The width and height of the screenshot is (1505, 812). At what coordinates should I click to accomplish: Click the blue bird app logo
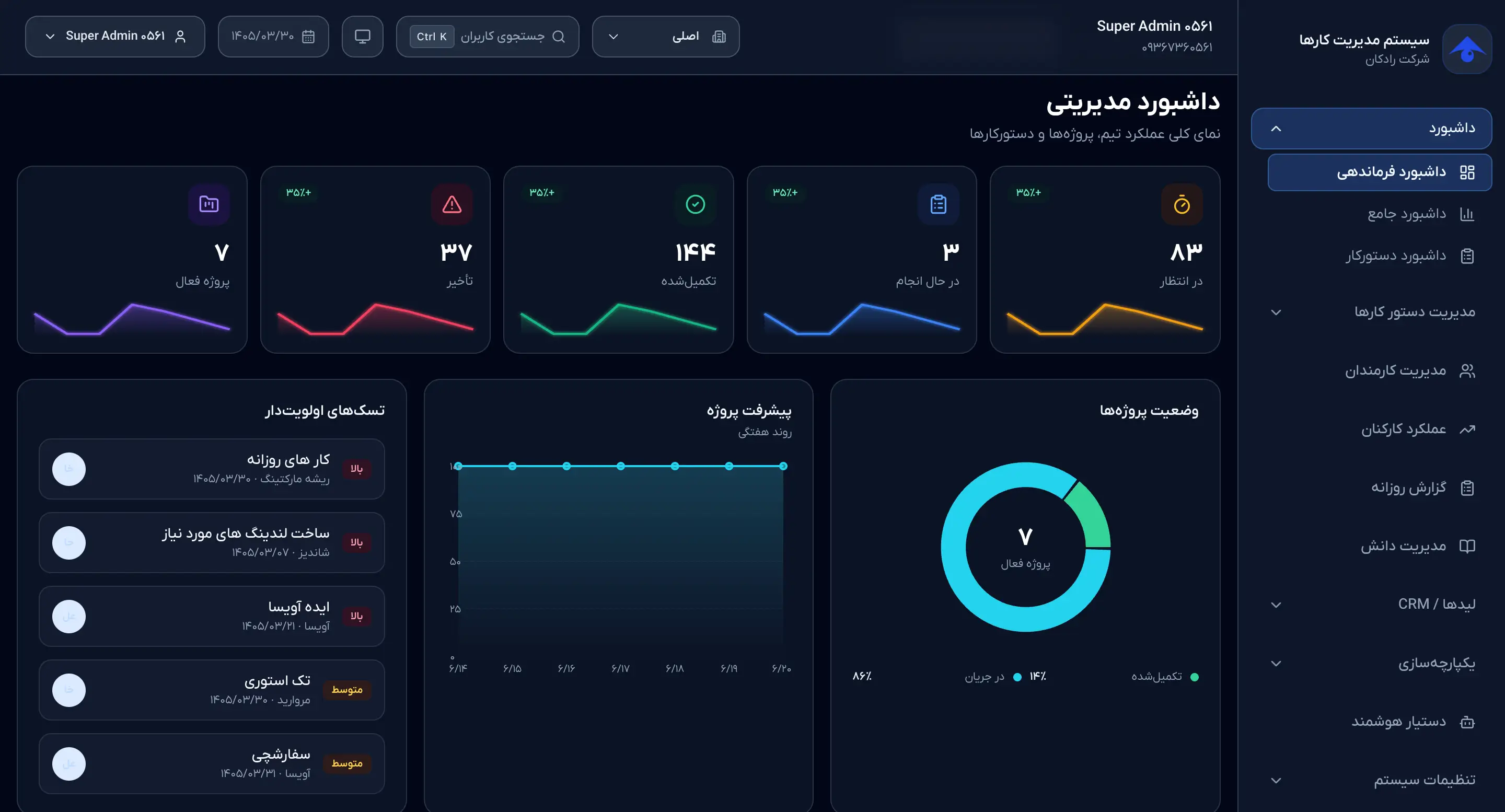(1467, 49)
